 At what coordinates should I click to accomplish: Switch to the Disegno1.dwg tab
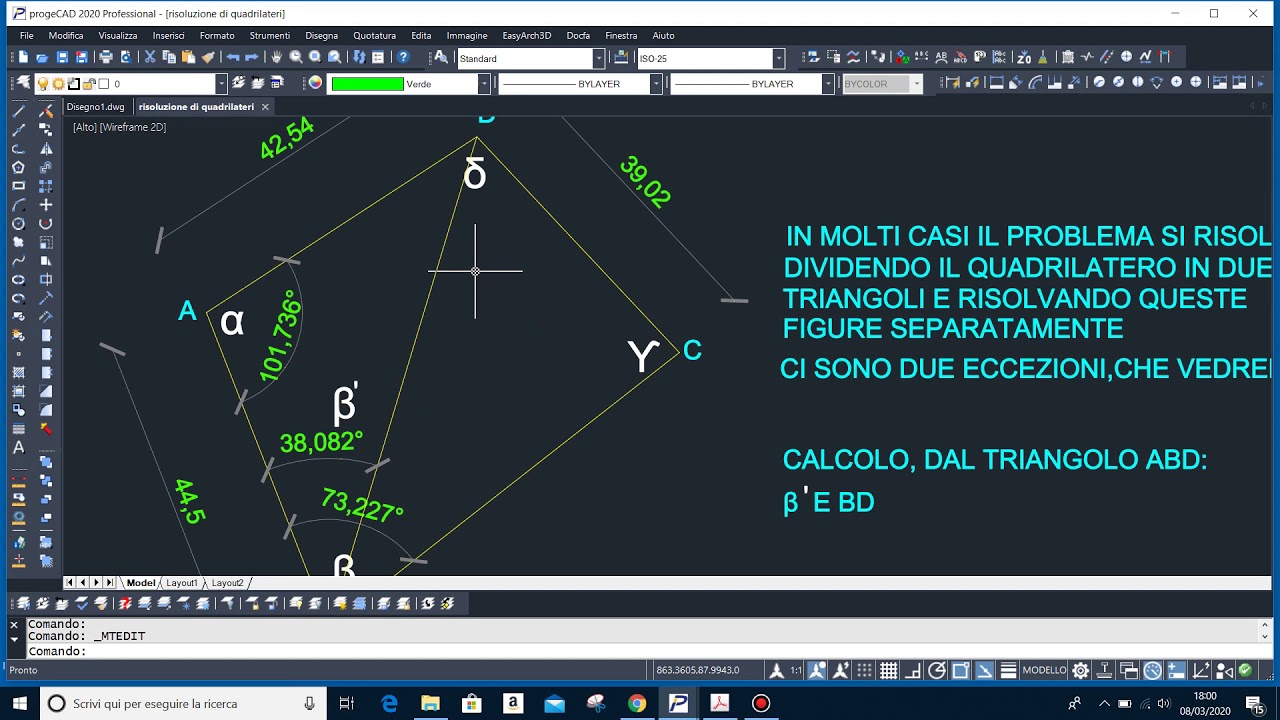pos(95,107)
